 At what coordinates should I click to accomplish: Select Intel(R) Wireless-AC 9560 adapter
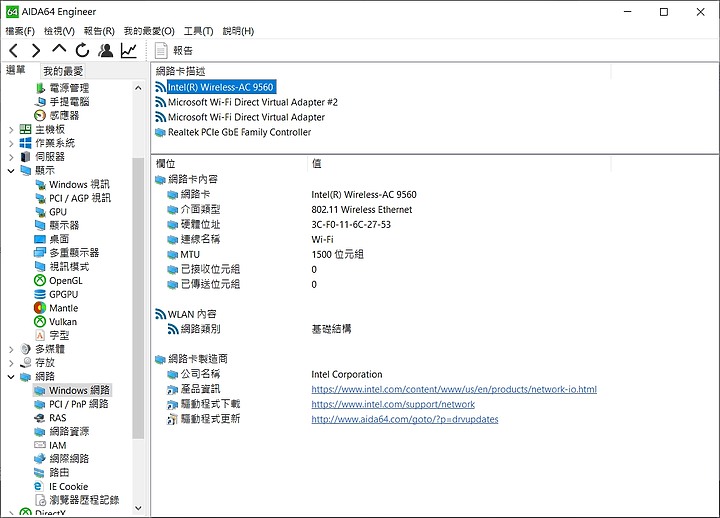tap(220, 87)
